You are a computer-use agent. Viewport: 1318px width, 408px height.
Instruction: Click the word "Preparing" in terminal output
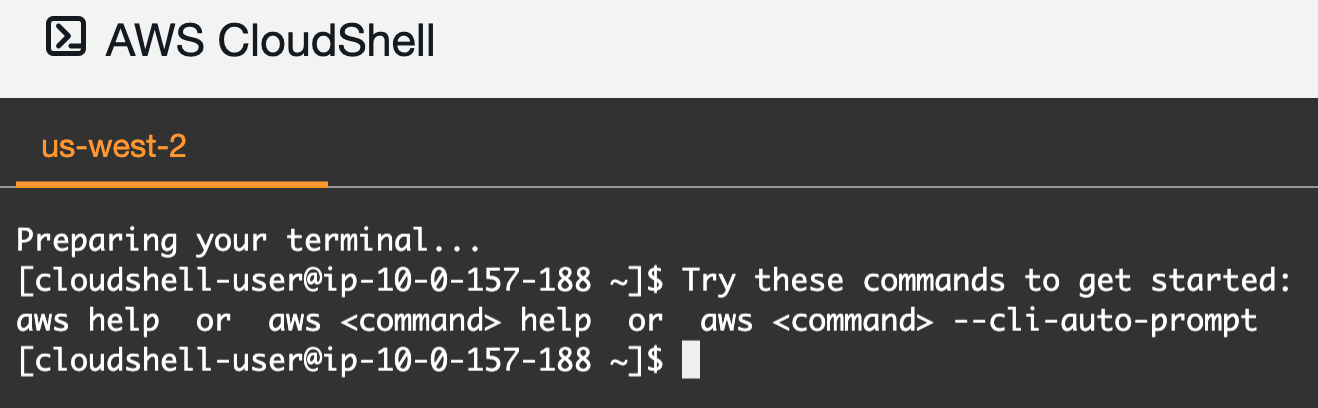coord(97,241)
